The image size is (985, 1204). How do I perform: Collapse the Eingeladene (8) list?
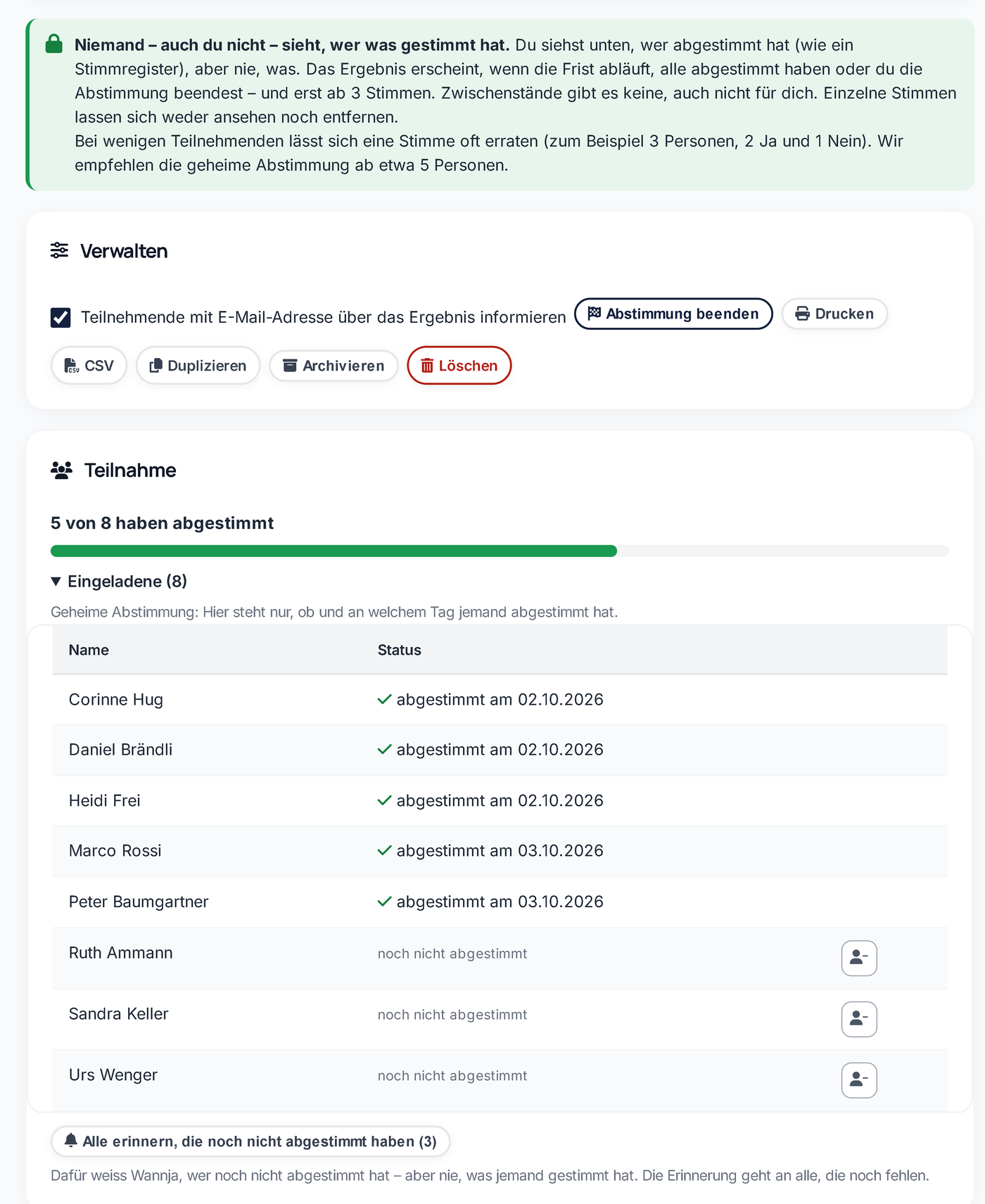click(x=119, y=582)
